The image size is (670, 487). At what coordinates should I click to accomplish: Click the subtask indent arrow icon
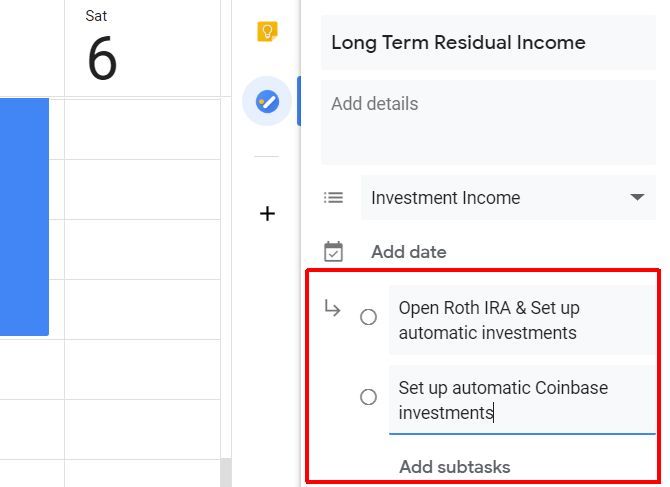[333, 309]
